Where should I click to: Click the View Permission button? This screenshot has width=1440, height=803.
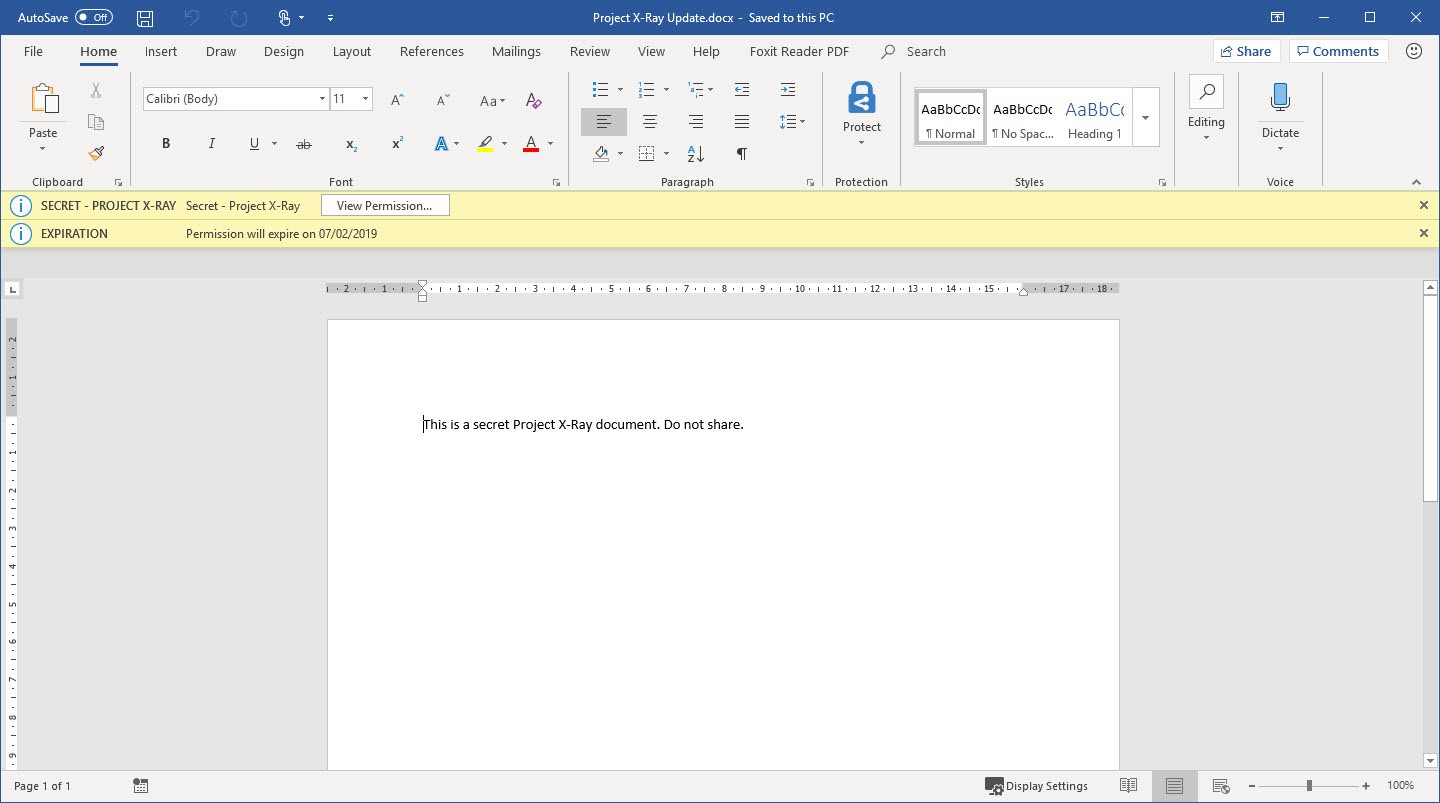pos(385,206)
